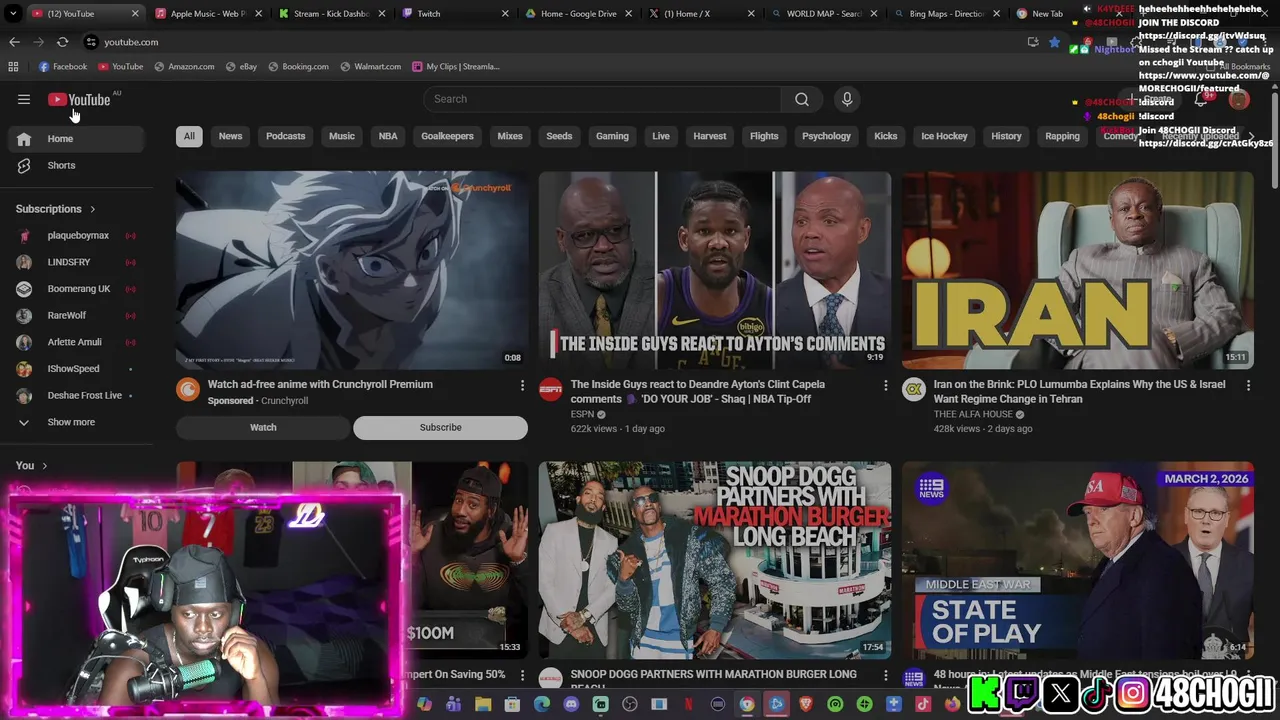Open the Crunchyroll channel avatar
The image size is (1280, 720).
[188, 390]
